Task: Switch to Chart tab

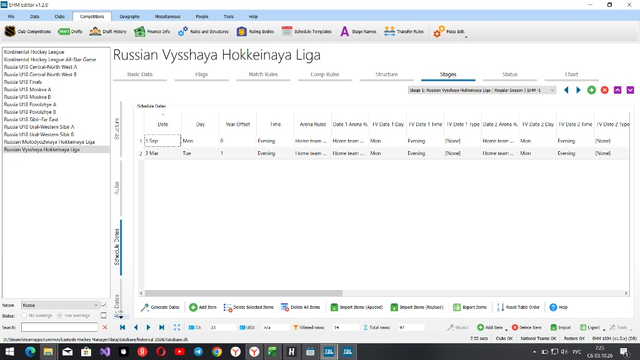Action: tap(571, 75)
